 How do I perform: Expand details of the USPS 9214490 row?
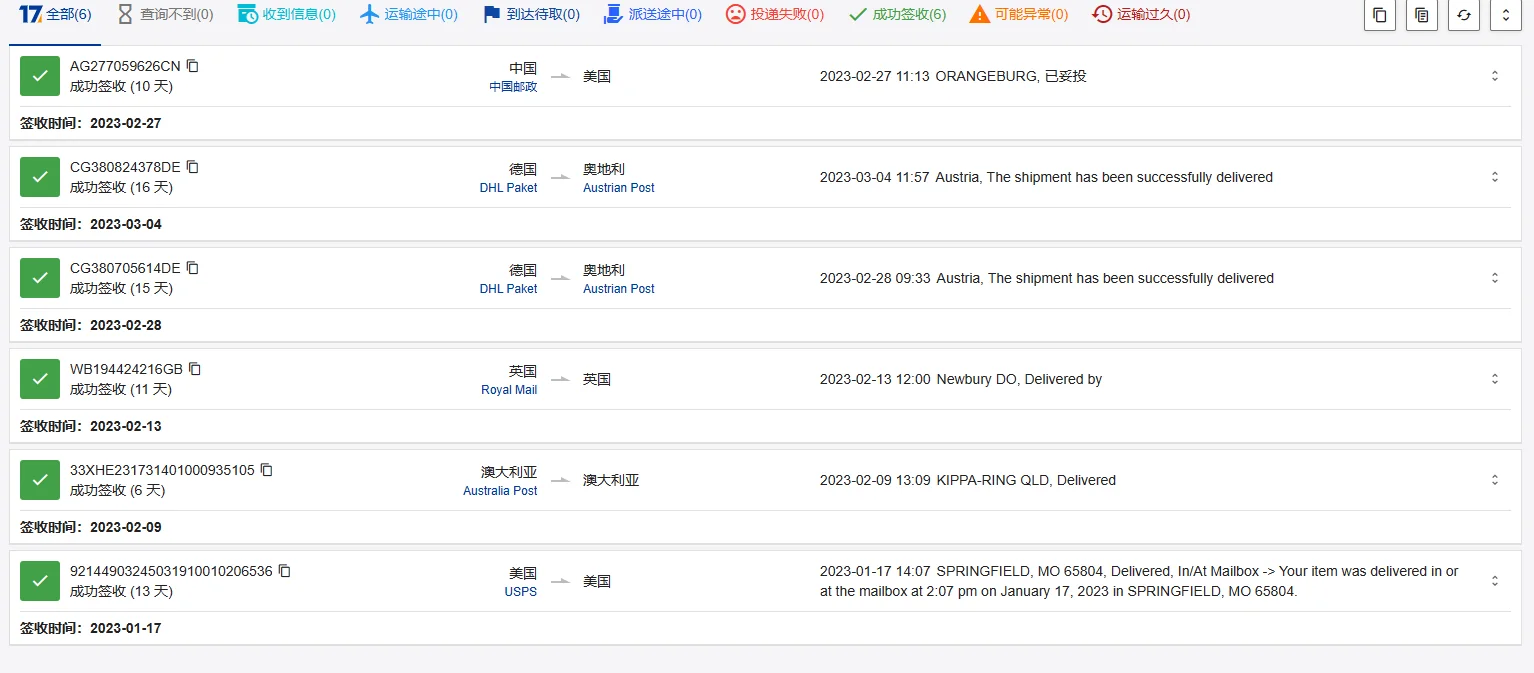1495,581
